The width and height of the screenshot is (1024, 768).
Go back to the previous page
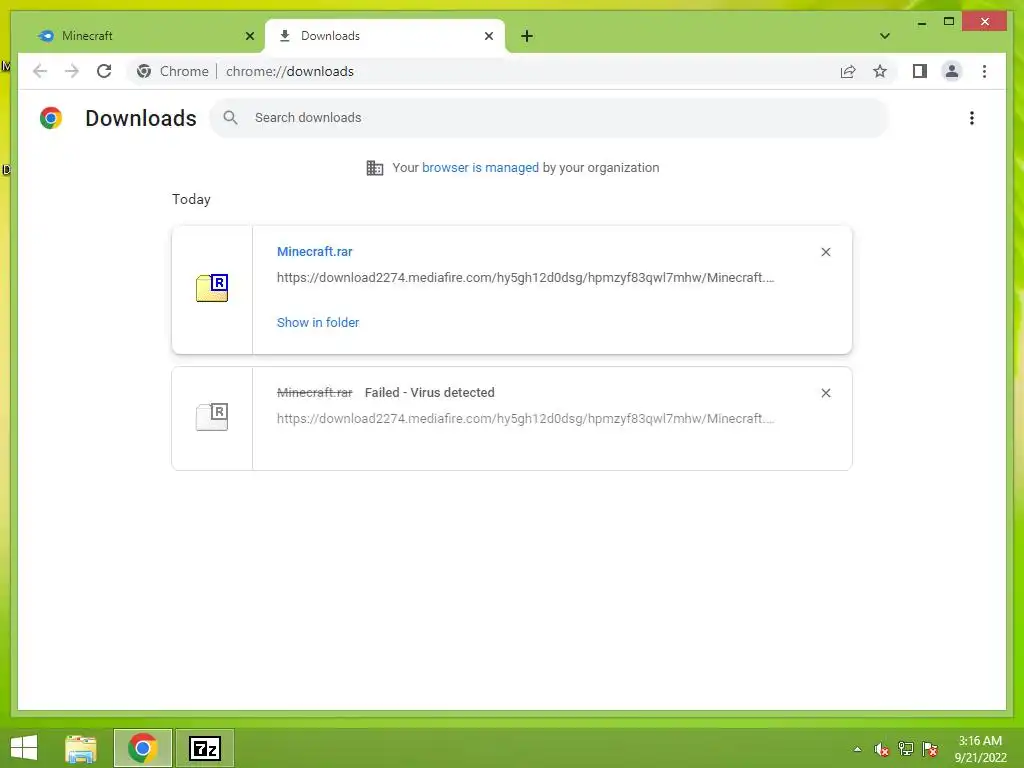(x=40, y=71)
